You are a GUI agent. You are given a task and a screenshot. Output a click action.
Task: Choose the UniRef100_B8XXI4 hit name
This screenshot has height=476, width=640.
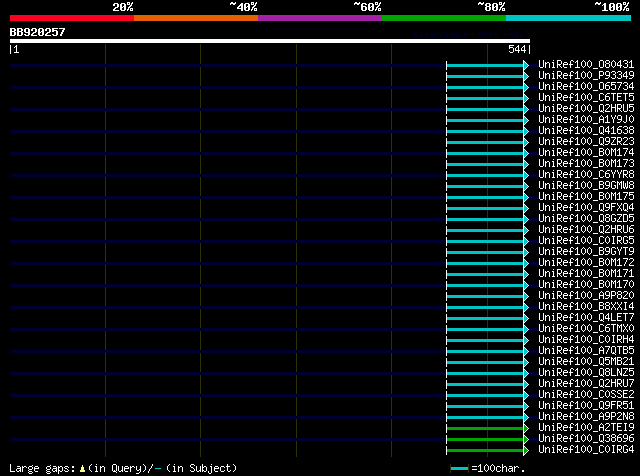click(586, 307)
